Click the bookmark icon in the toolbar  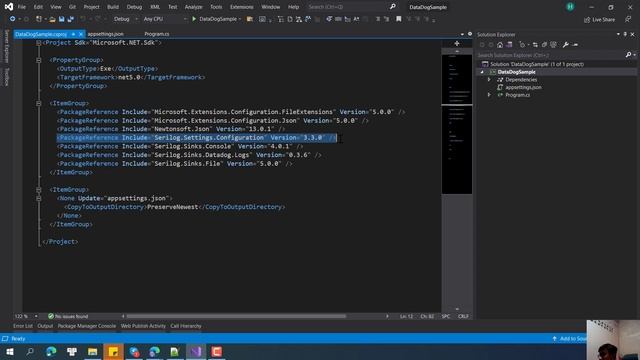tap(398, 19)
